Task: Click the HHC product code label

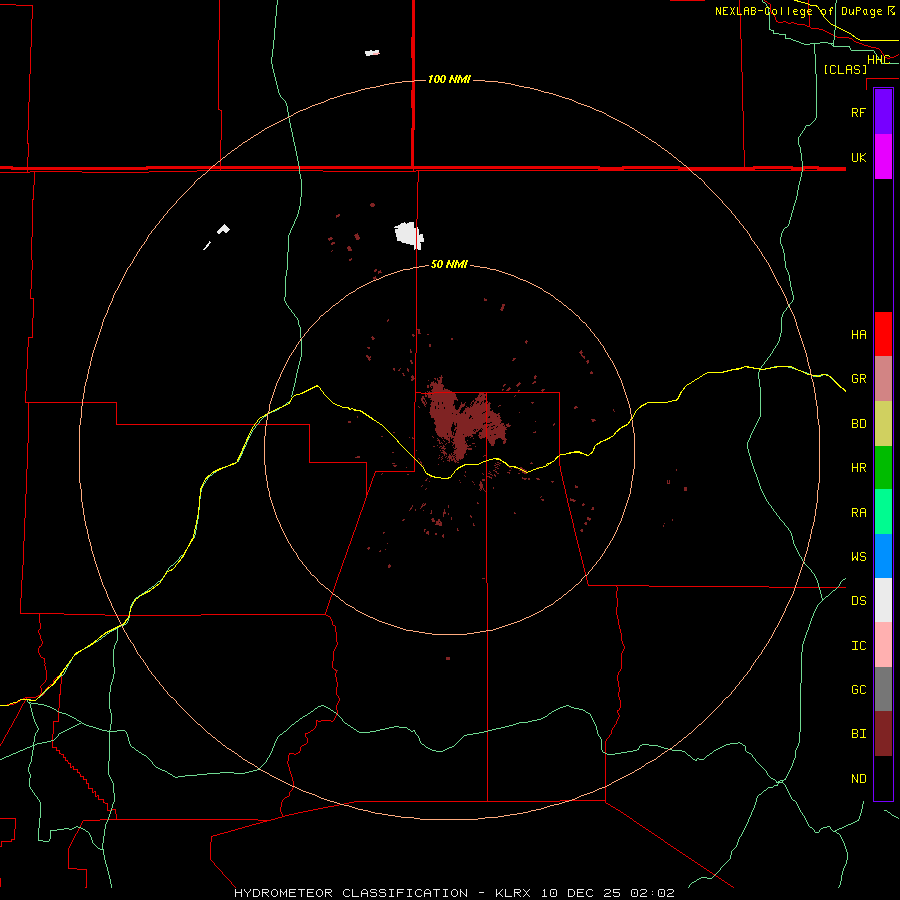Action: (x=878, y=60)
